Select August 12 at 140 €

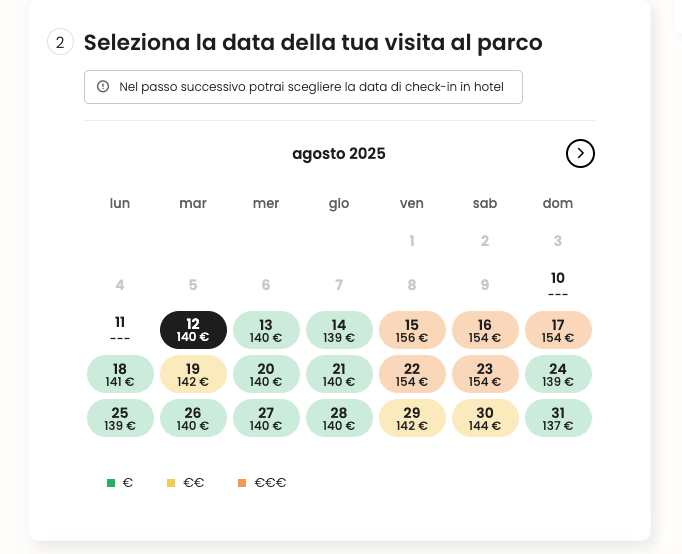click(193, 330)
